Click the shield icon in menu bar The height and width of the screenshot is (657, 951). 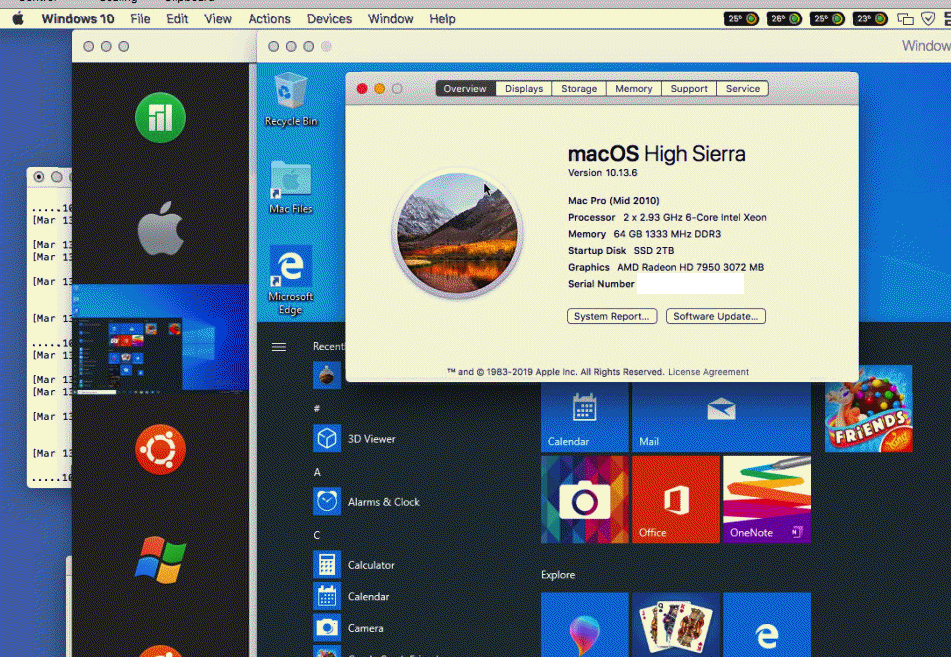point(928,19)
